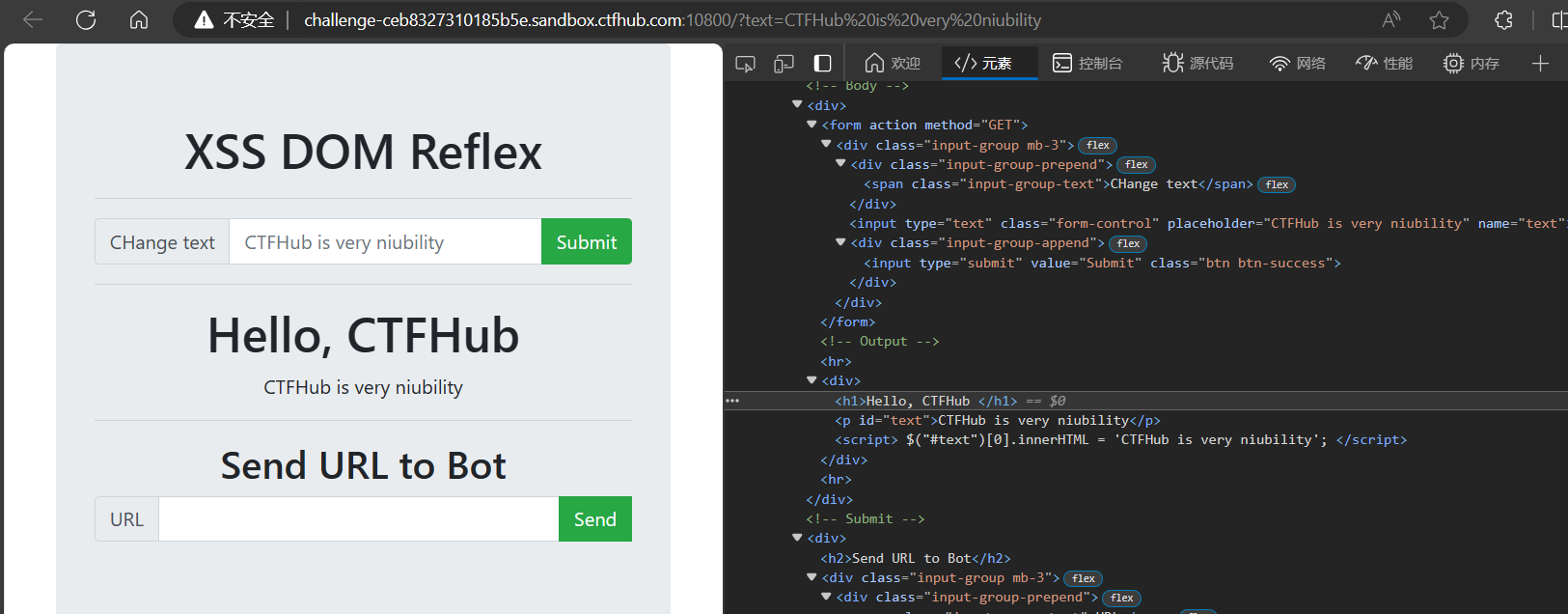Screen dimensions: 1568x614
Task: Toggle flex badge on first input-group-prepend div
Action: (x=1136, y=165)
